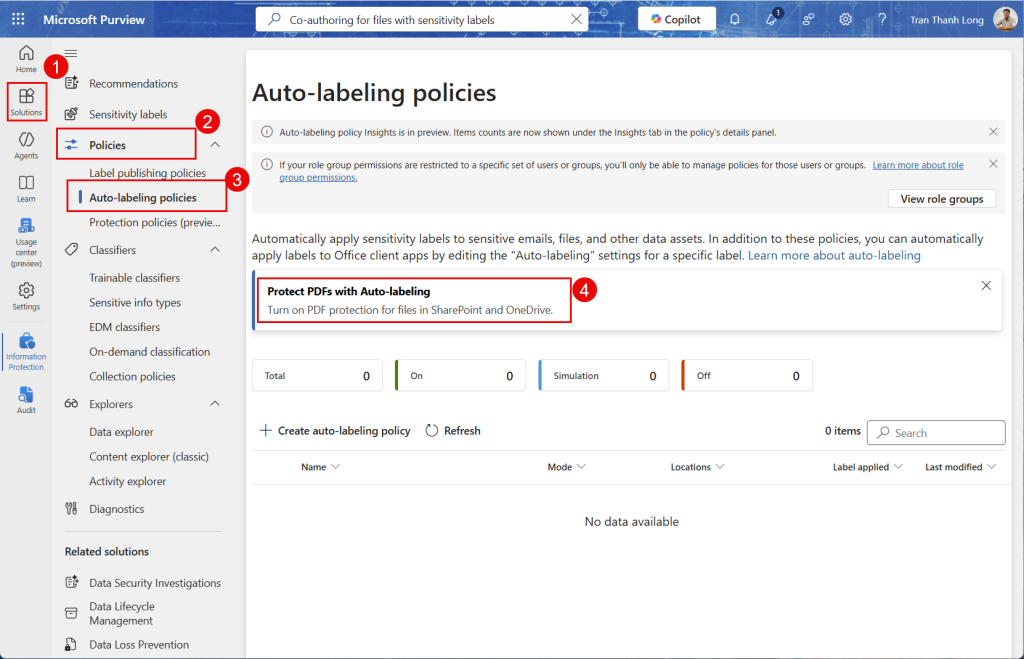Open the Solutions icon in left rail
1024x659 pixels.
pyautogui.click(x=26, y=101)
